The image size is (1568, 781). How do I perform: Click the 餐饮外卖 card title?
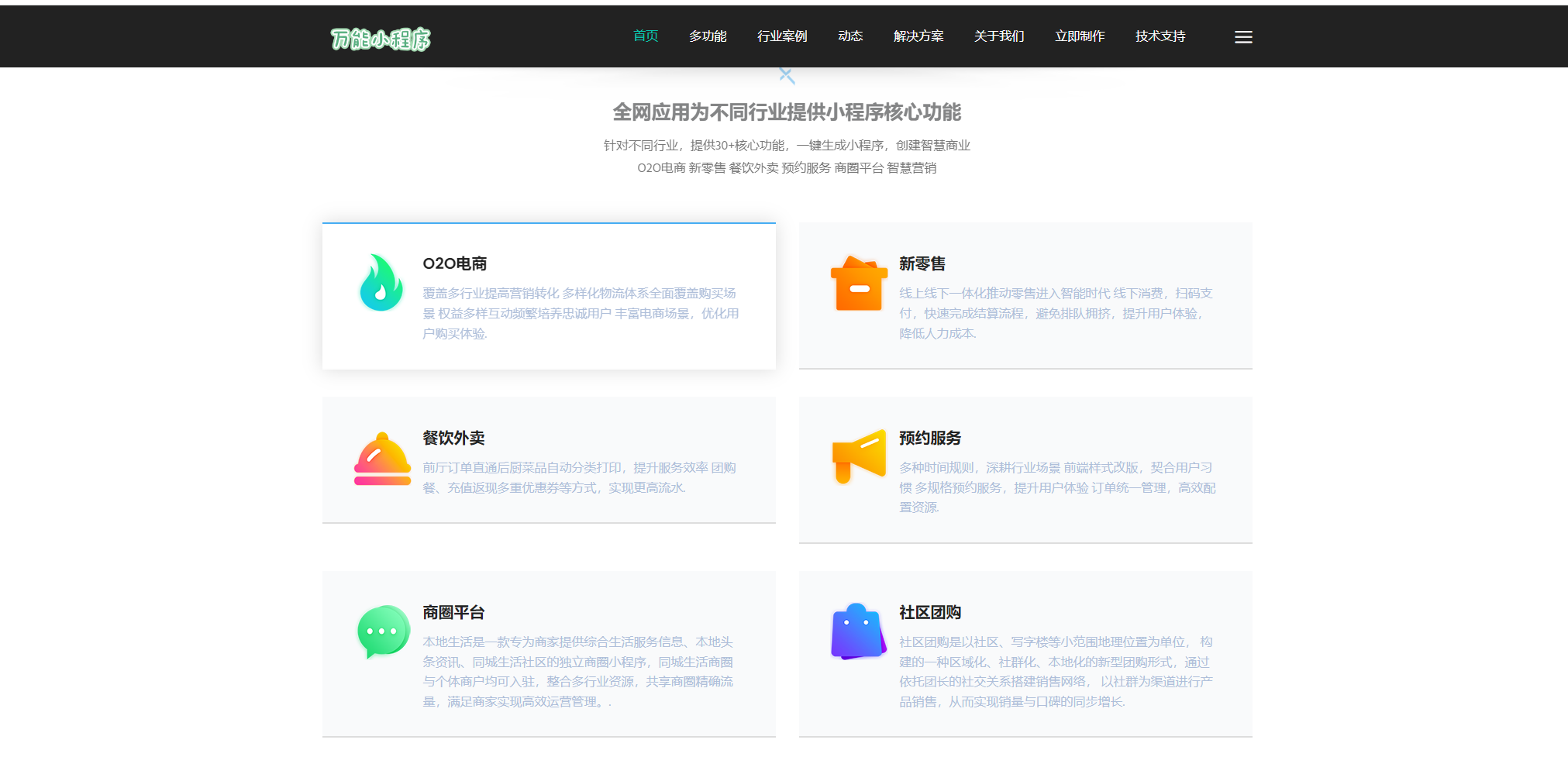[x=453, y=438]
